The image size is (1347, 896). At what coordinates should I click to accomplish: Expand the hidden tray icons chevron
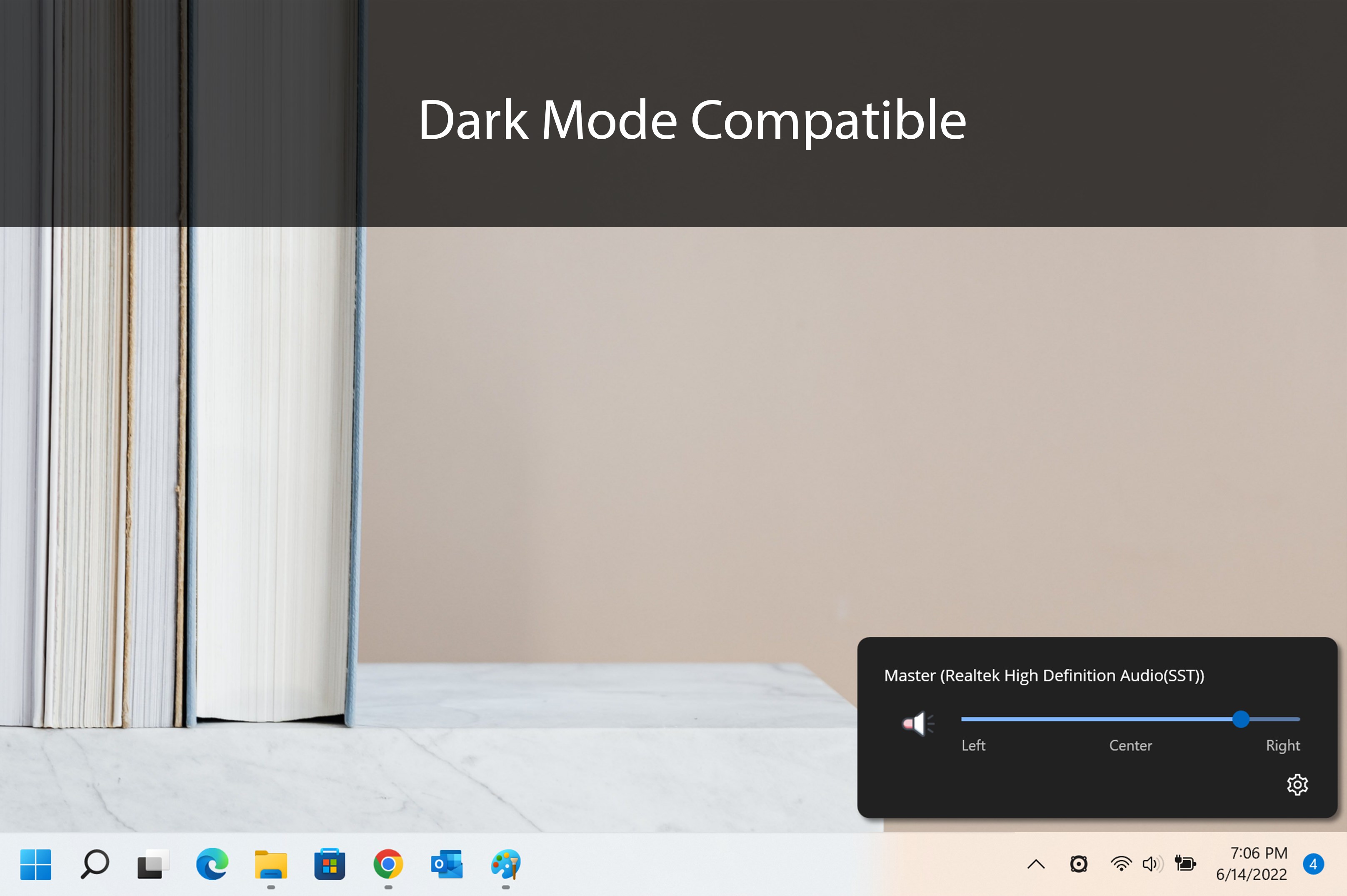click(x=1035, y=864)
